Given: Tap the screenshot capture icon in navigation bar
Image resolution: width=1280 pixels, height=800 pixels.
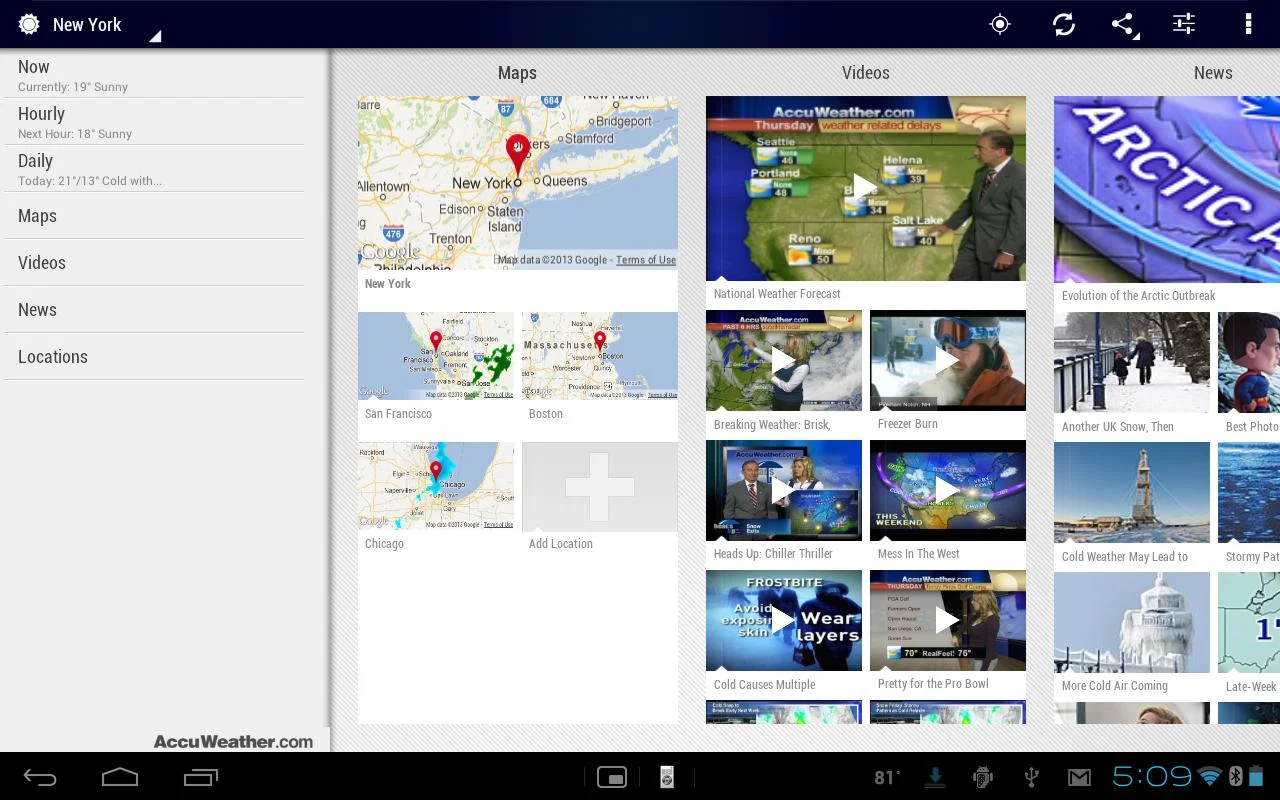Looking at the screenshot, I should coord(612,777).
